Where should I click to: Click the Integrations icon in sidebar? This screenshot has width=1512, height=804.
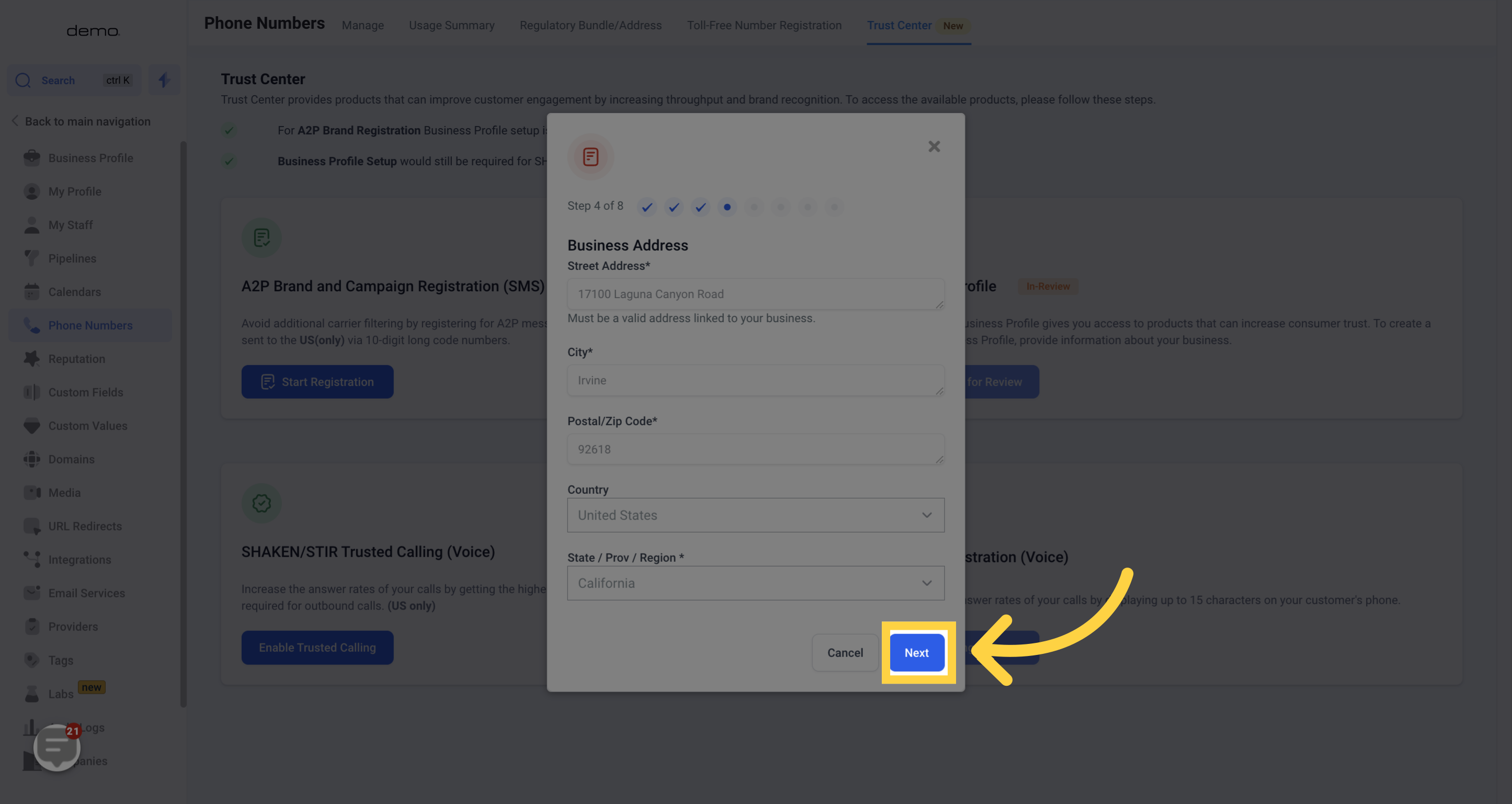point(32,559)
